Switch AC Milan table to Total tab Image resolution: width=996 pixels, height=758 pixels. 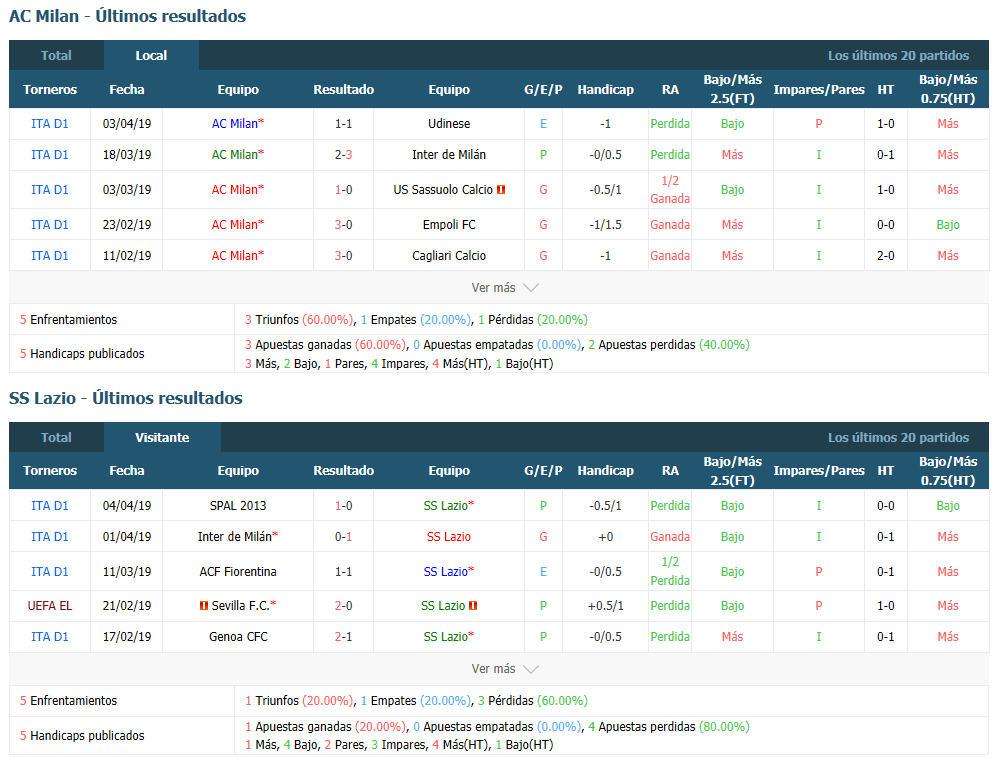point(57,55)
